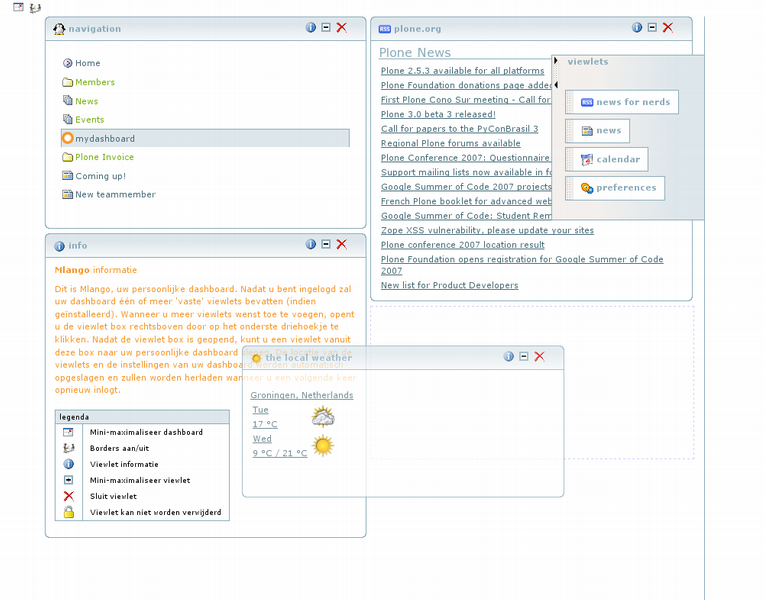Collapse the viewlets box using top triangle

(x=556, y=61)
